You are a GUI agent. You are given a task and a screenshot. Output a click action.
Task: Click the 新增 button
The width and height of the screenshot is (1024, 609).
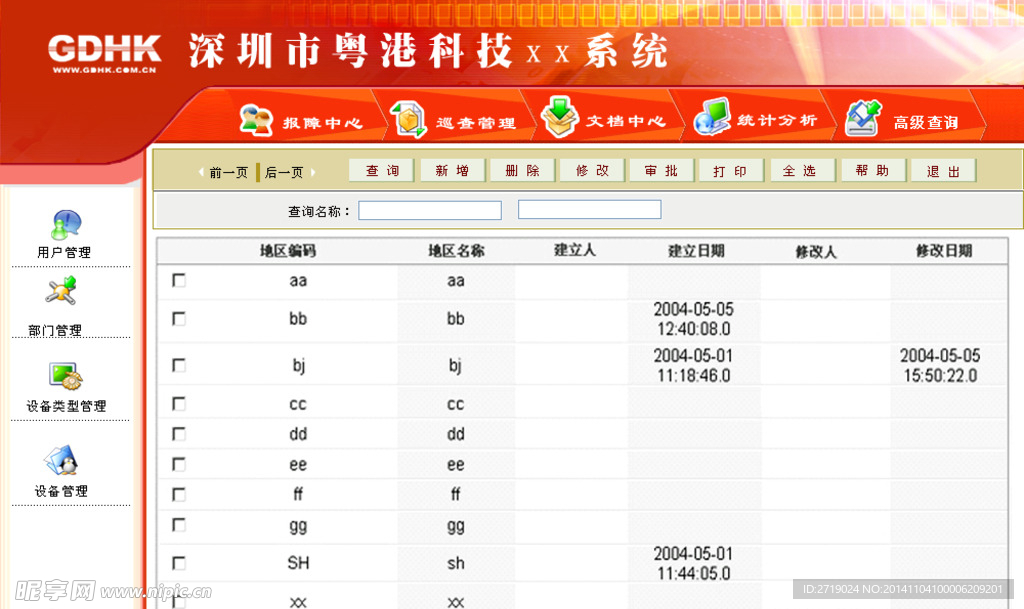[x=452, y=171]
